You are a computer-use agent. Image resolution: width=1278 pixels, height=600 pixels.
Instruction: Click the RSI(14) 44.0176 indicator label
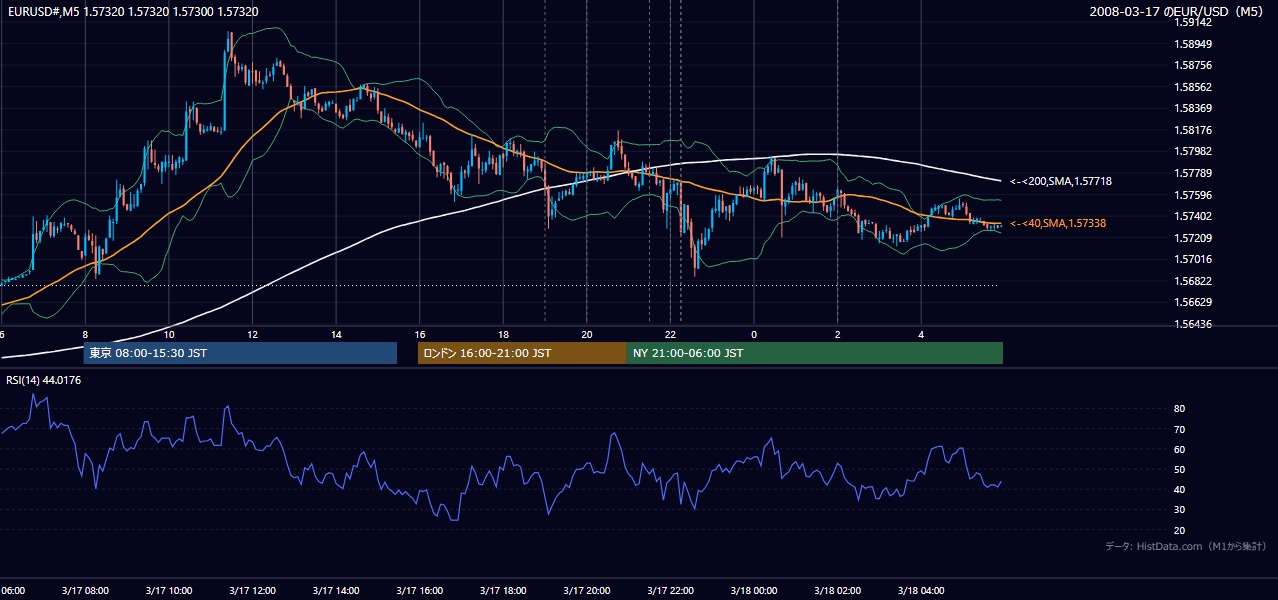point(43,380)
